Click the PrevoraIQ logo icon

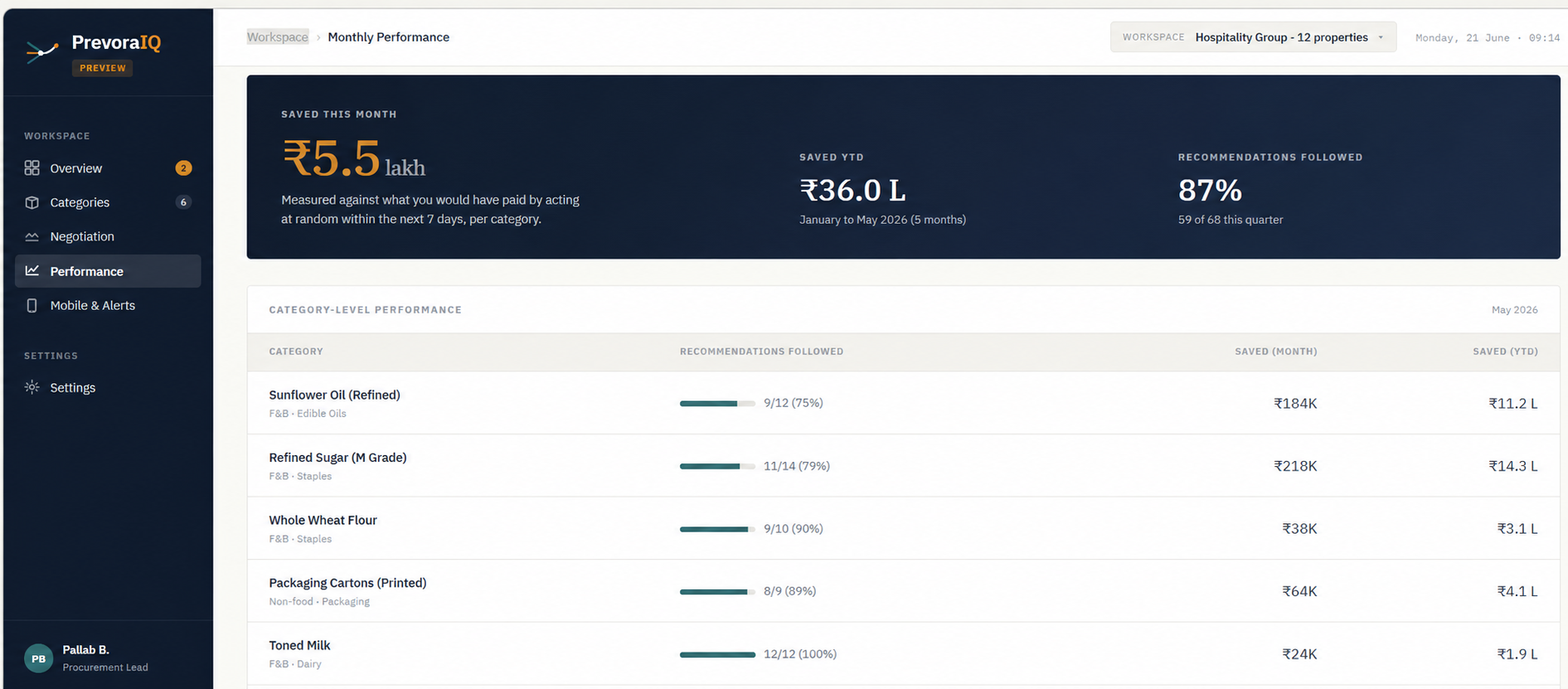pos(41,51)
